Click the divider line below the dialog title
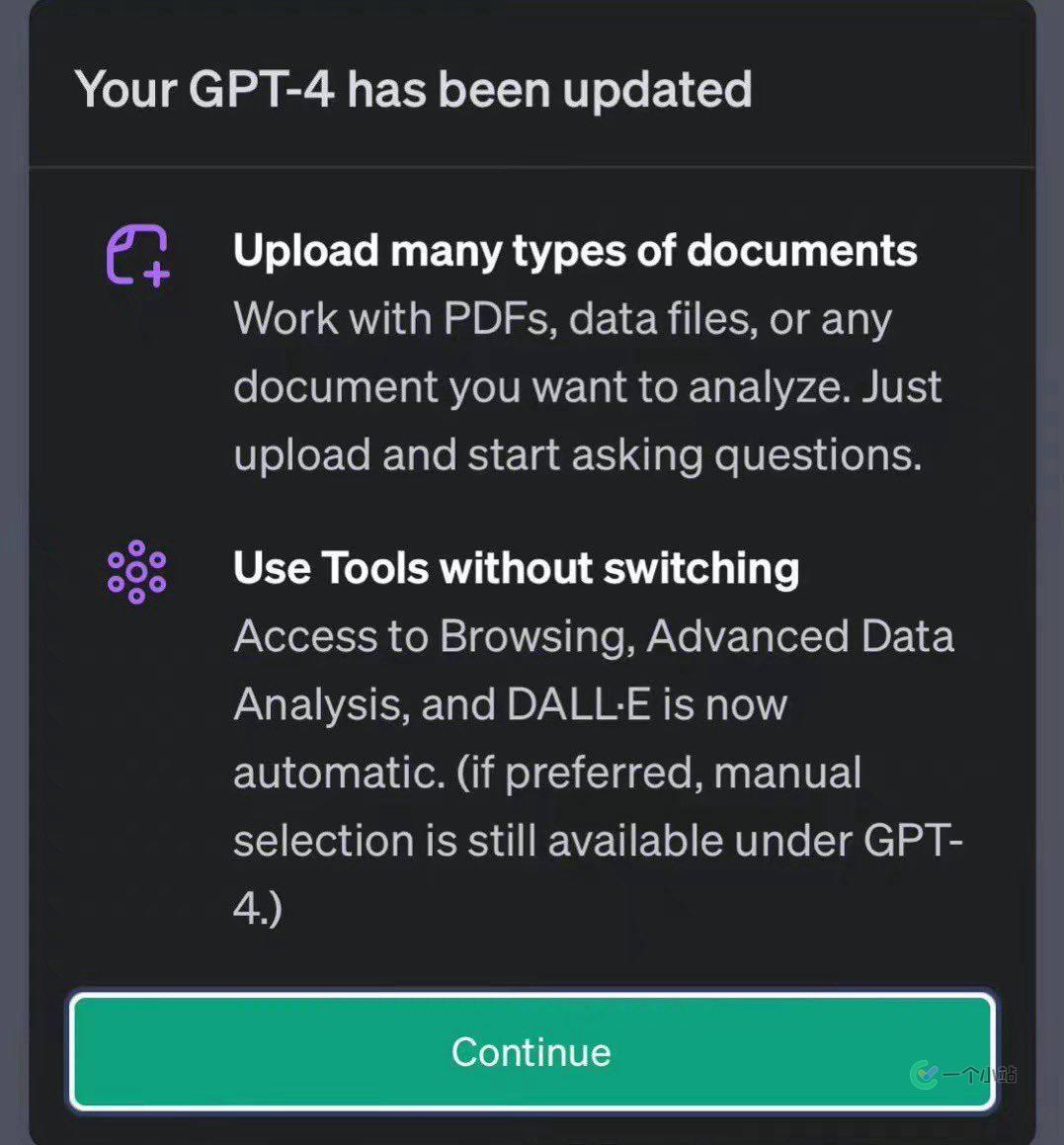This screenshot has width=1064, height=1145. 532,168
